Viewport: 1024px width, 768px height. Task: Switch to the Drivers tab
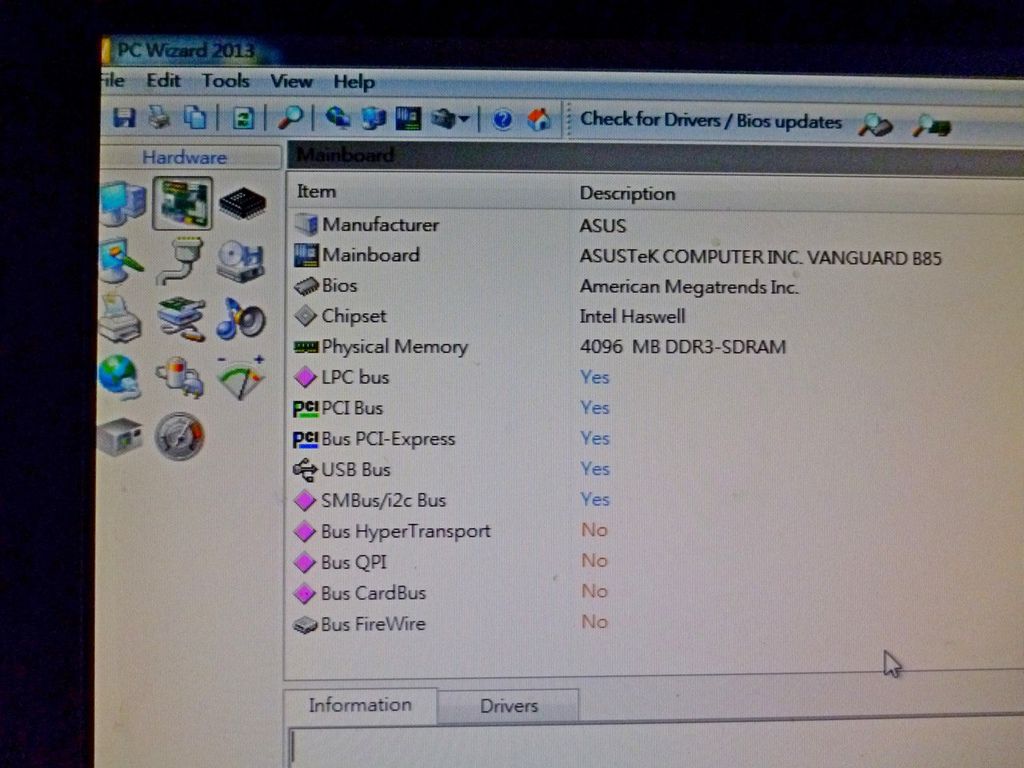(x=509, y=706)
